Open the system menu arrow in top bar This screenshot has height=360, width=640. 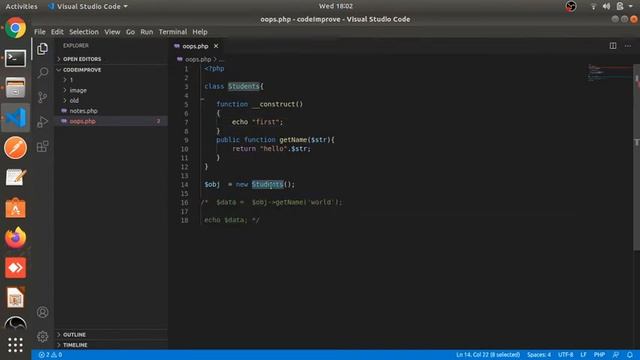click(x=631, y=6)
